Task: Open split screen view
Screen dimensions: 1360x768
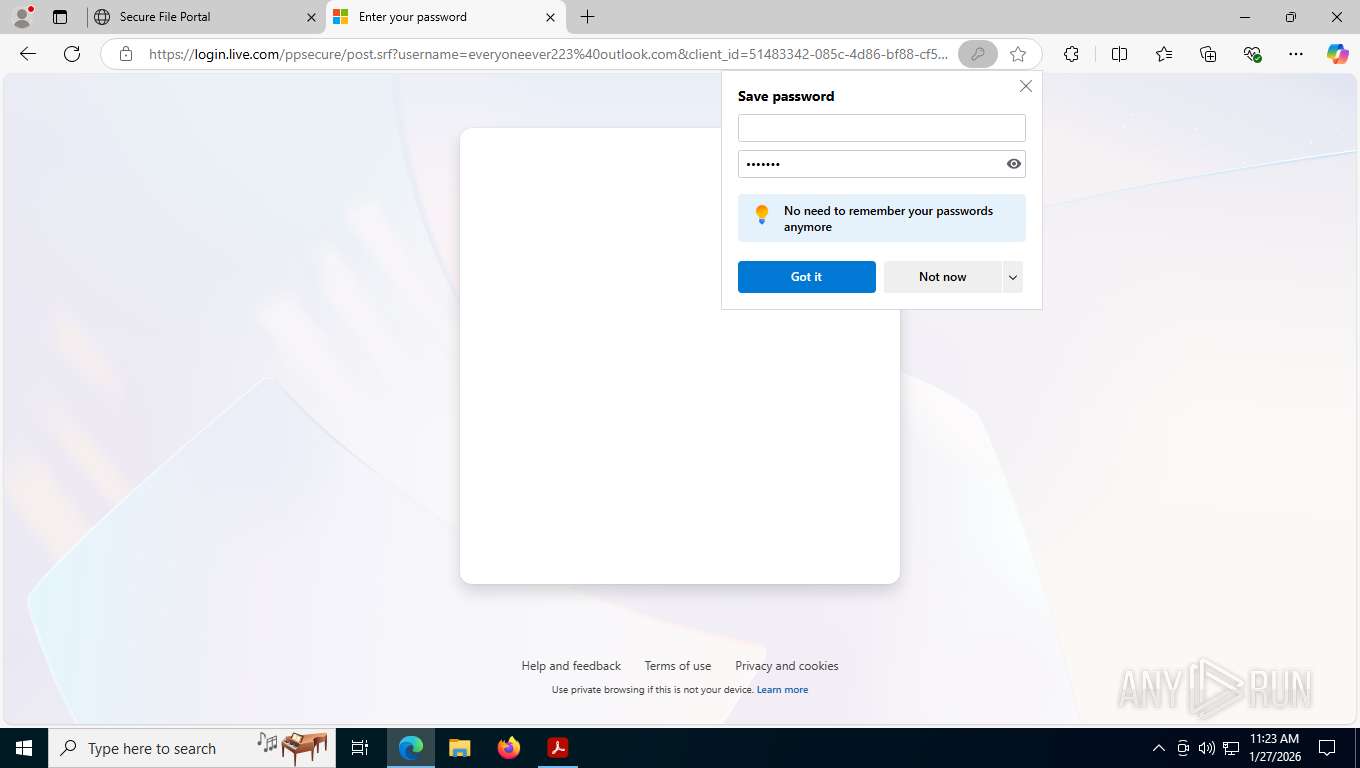Action: point(1120,54)
